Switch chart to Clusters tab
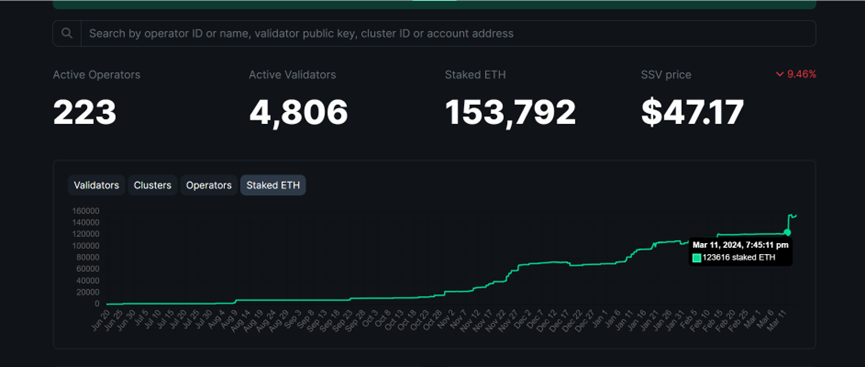865x367 pixels. tap(152, 185)
